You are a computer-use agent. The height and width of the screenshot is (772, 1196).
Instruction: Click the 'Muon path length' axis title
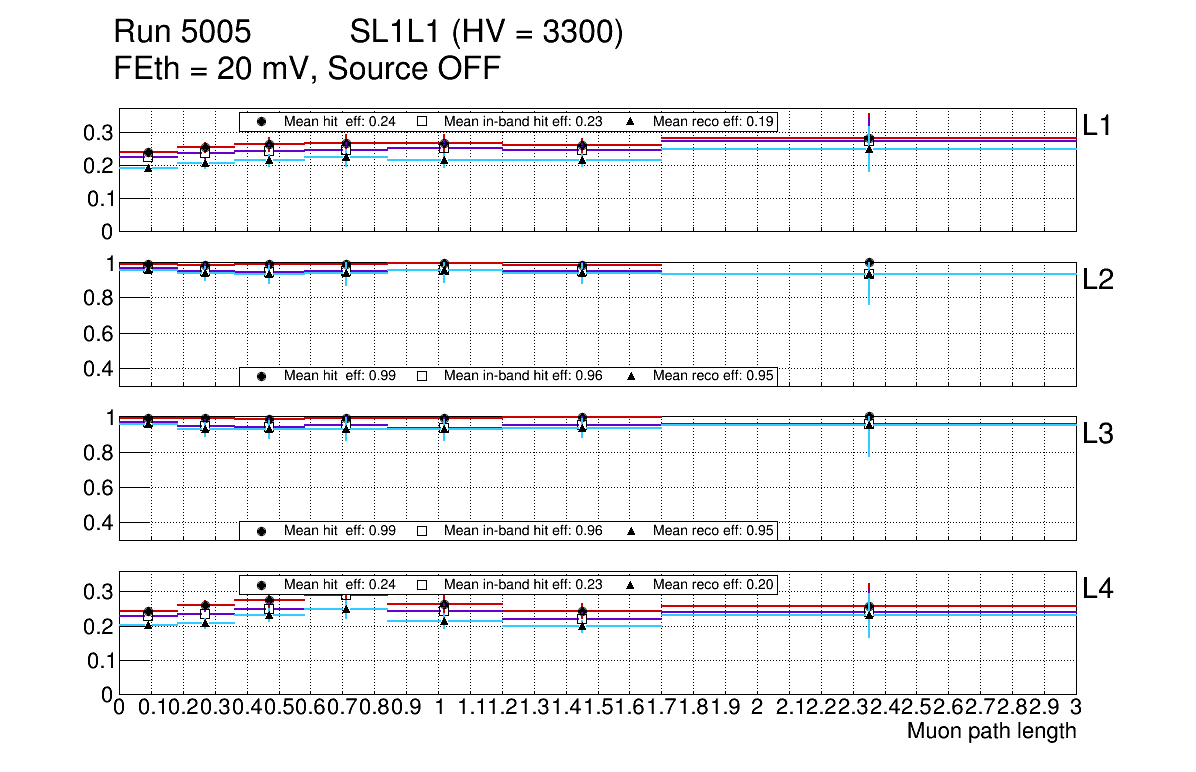point(991,731)
